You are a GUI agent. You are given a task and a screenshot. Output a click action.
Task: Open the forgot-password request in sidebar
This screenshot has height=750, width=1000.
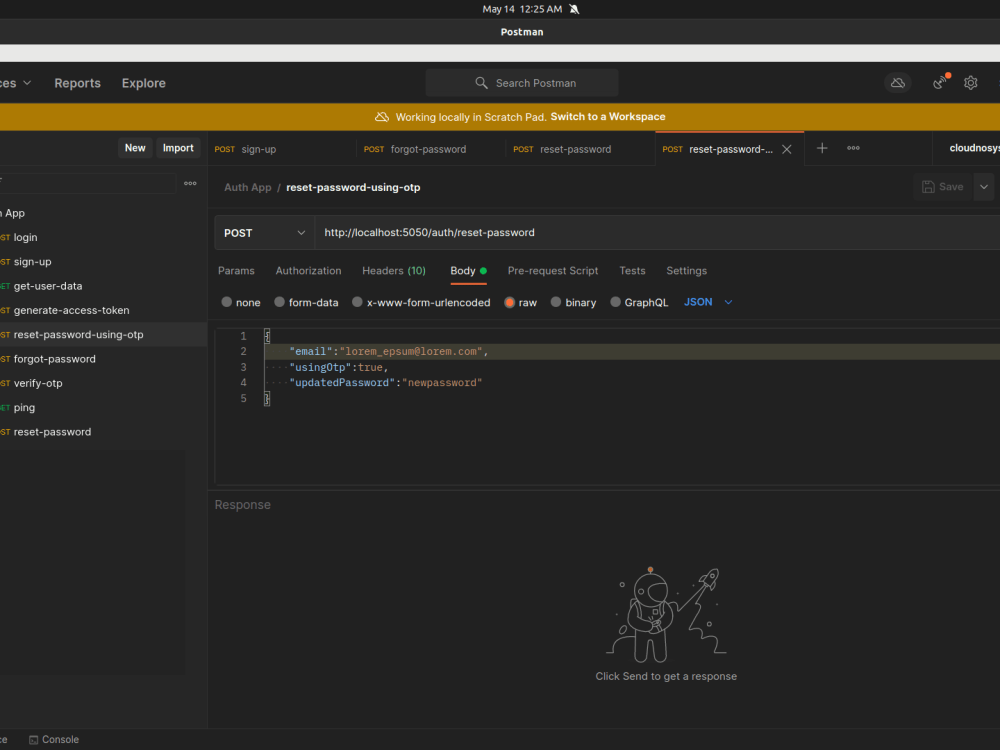103,359
